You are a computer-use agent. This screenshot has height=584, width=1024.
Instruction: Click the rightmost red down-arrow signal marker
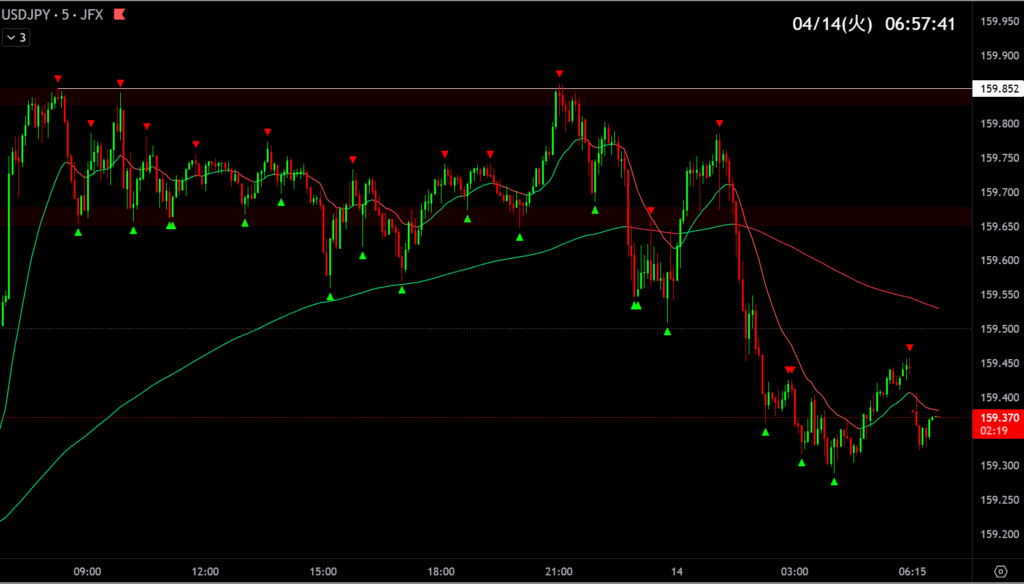point(909,347)
